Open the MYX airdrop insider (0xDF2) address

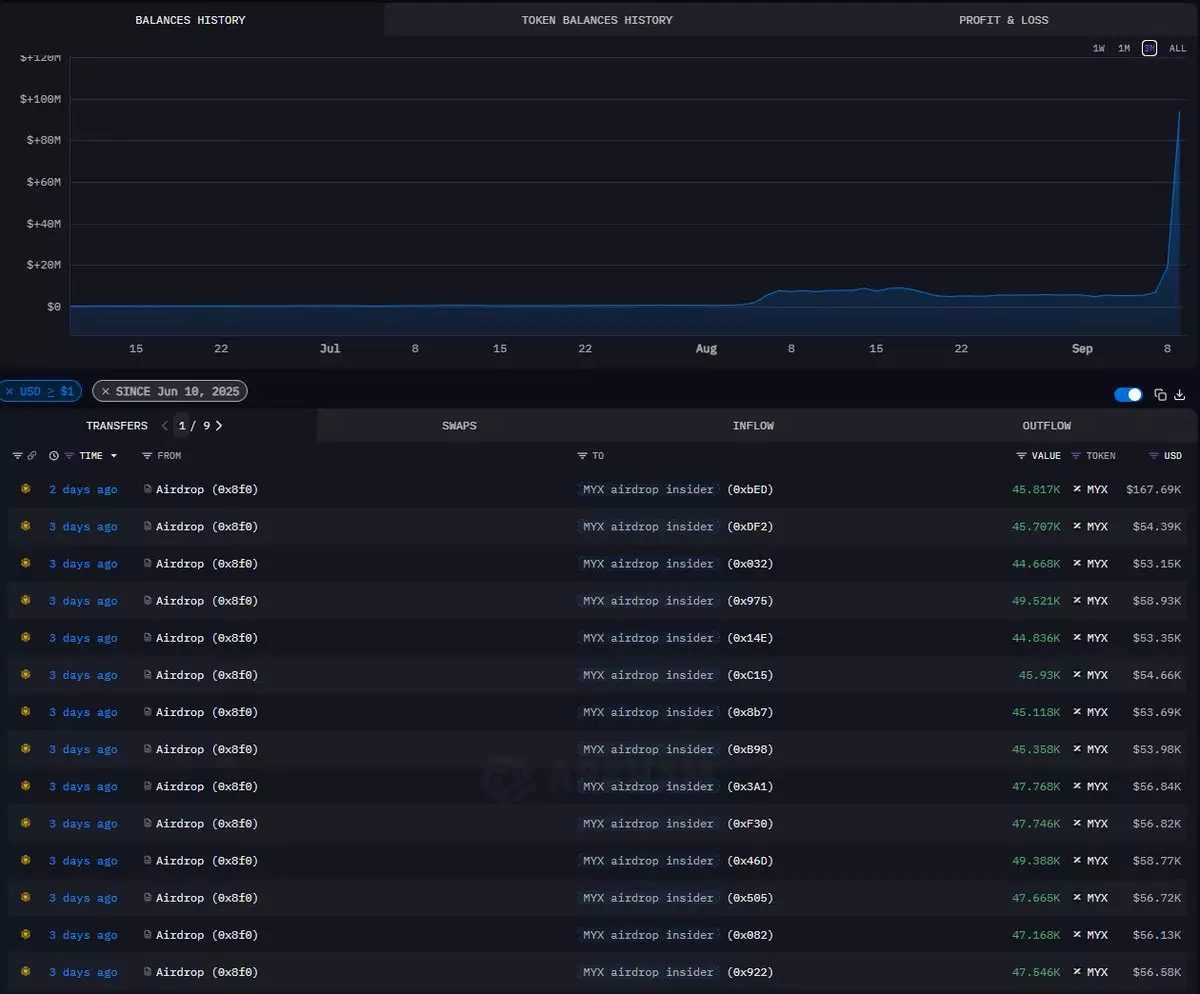(x=678, y=527)
